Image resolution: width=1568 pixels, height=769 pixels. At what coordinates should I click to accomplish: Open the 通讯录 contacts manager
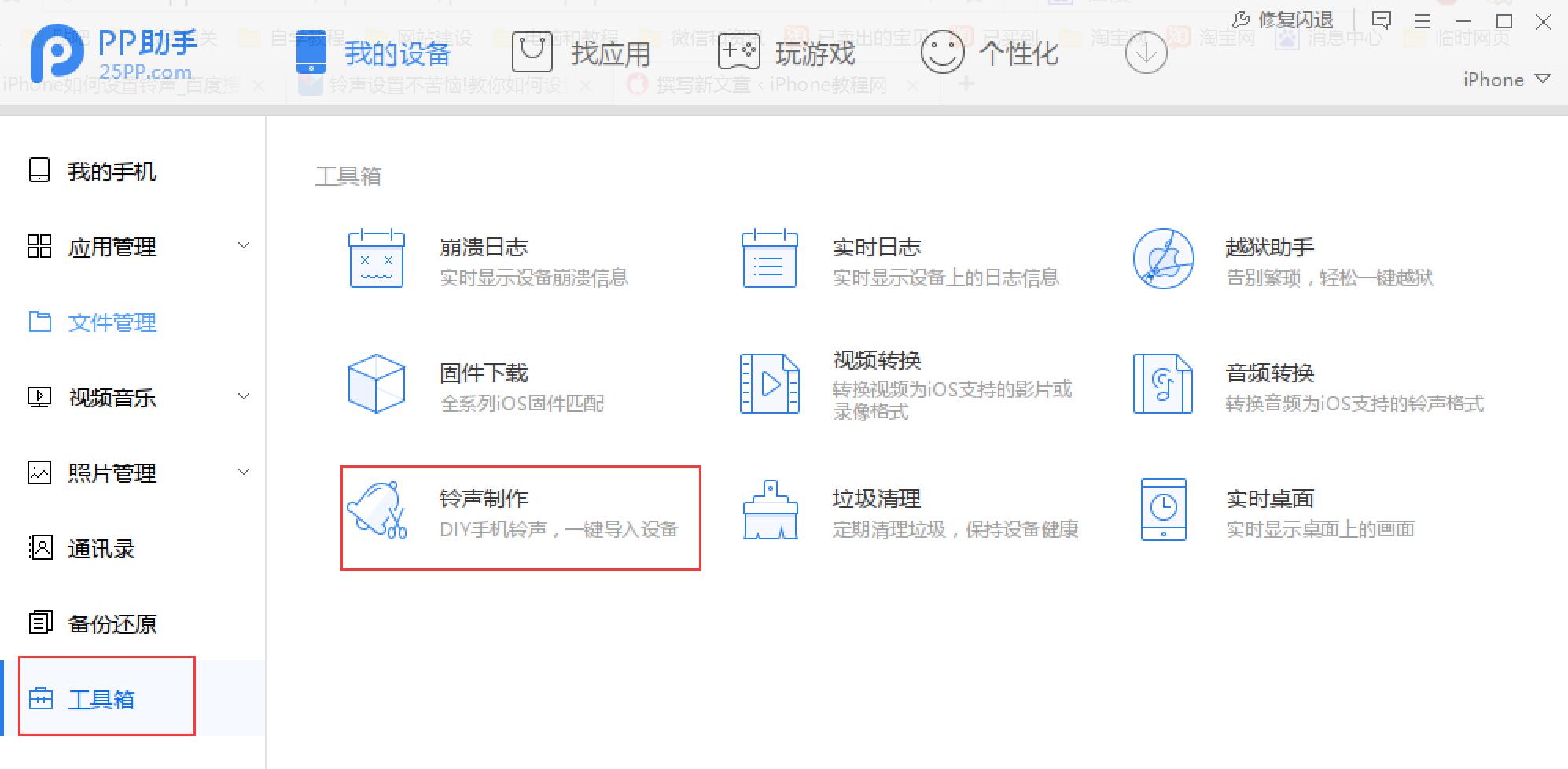click(x=100, y=549)
